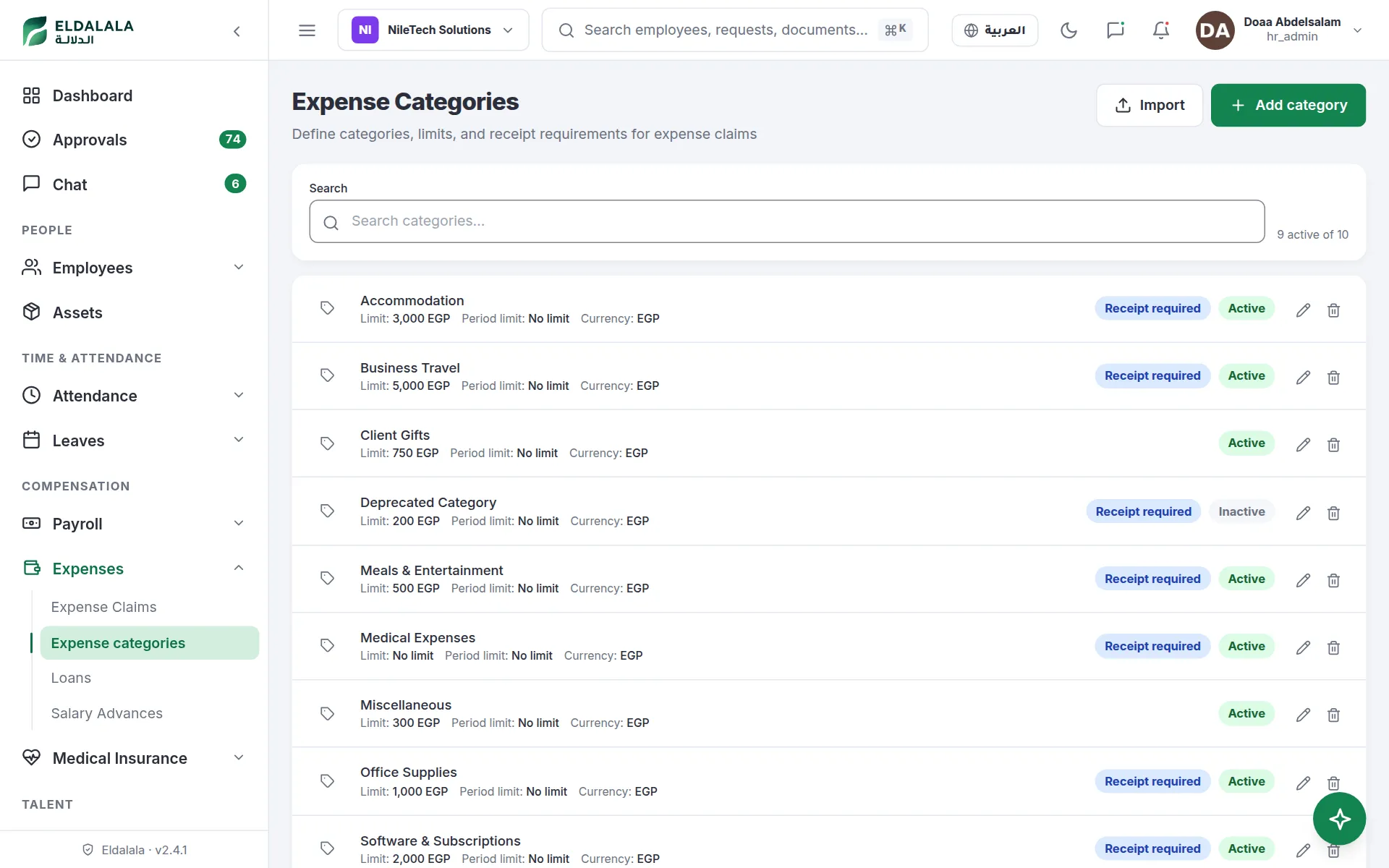1389x868 pixels.
Task: Edit the Deprecated Category entry
Action: point(1303,513)
